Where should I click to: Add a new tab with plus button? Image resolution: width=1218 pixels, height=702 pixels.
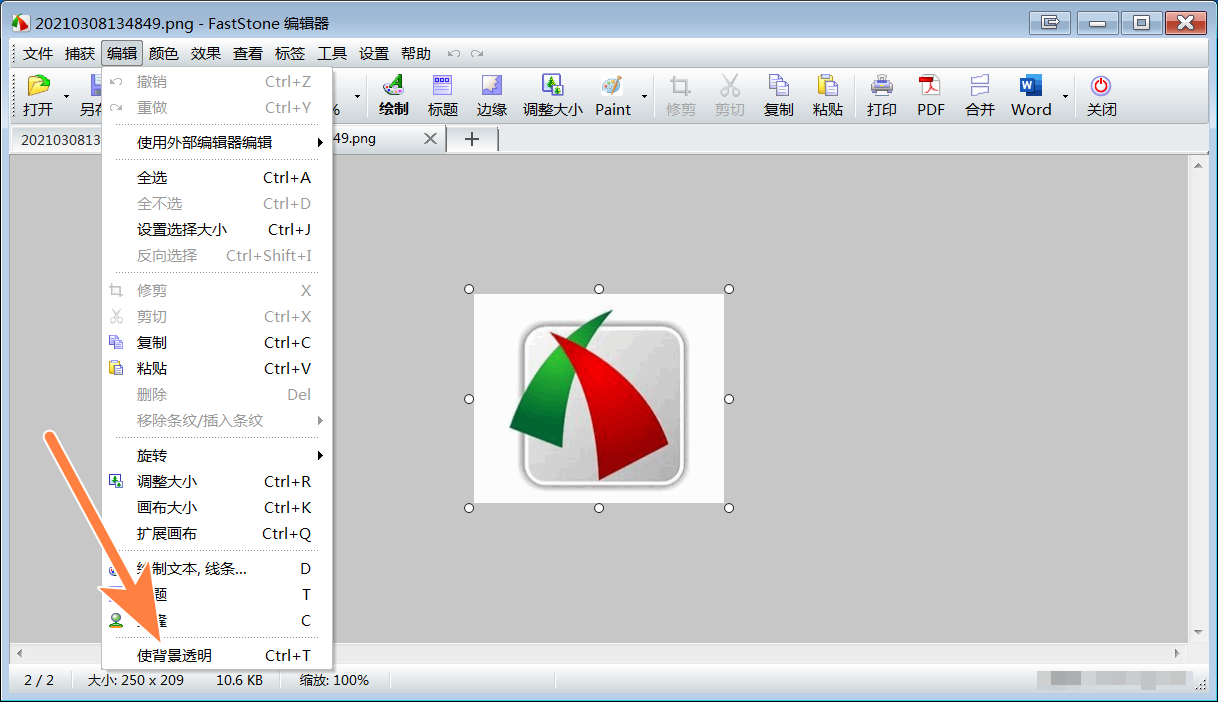[x=472, y=139]
